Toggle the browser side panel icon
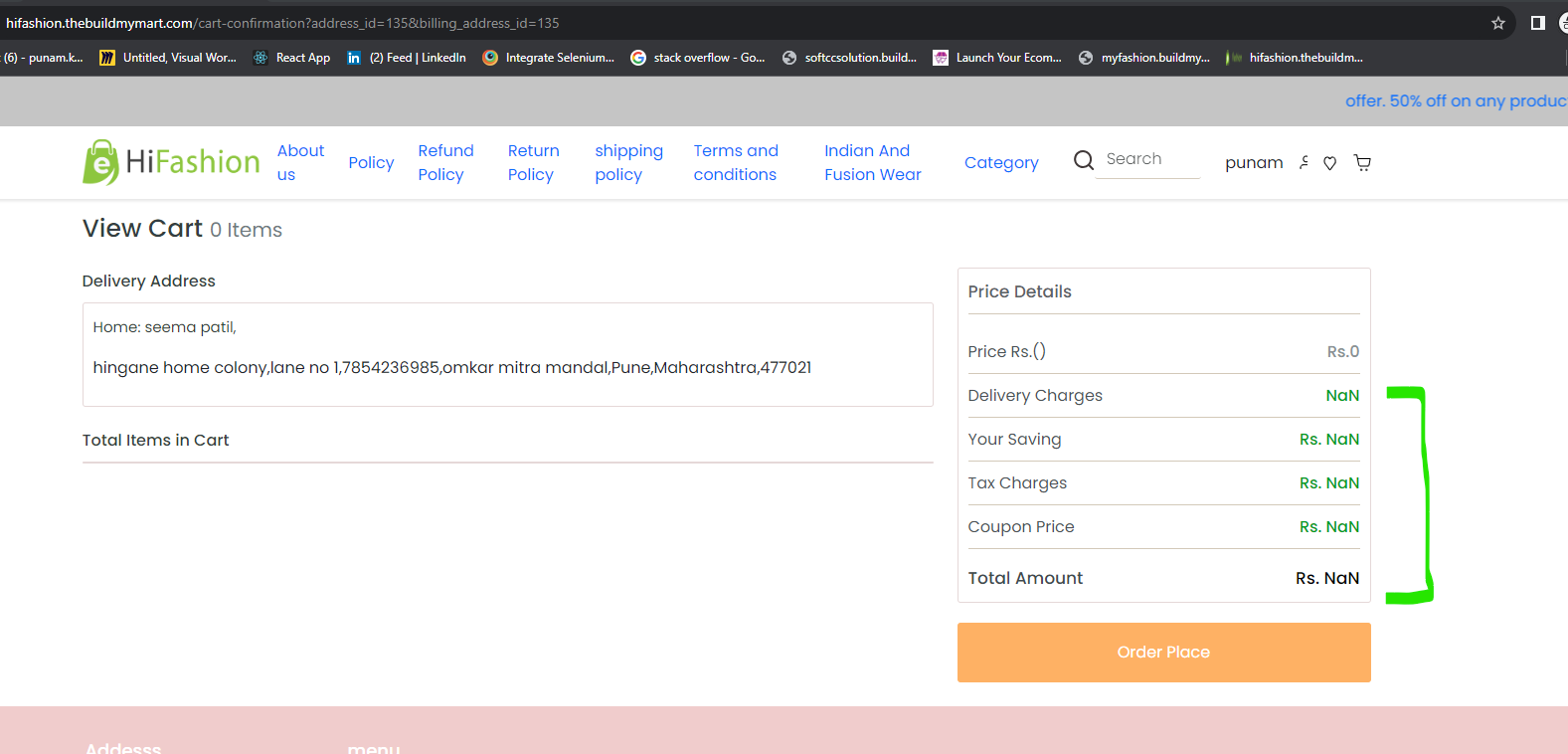 [x=1537, y=23]
